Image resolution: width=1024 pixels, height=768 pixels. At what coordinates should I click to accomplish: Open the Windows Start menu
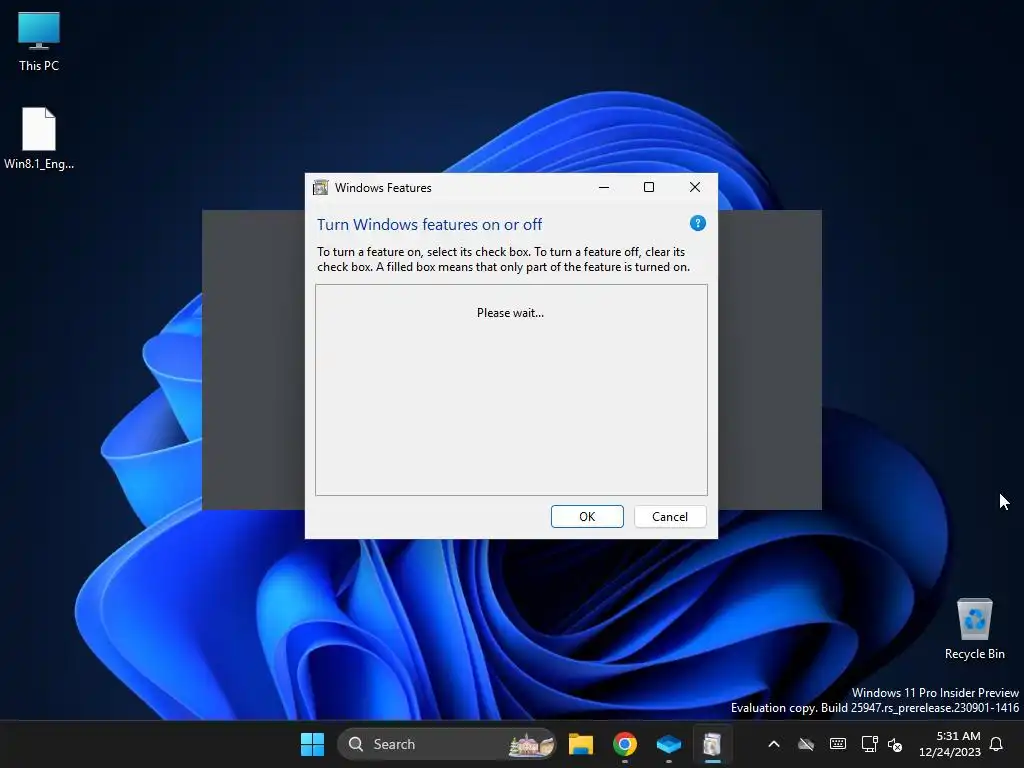[312, 744]
